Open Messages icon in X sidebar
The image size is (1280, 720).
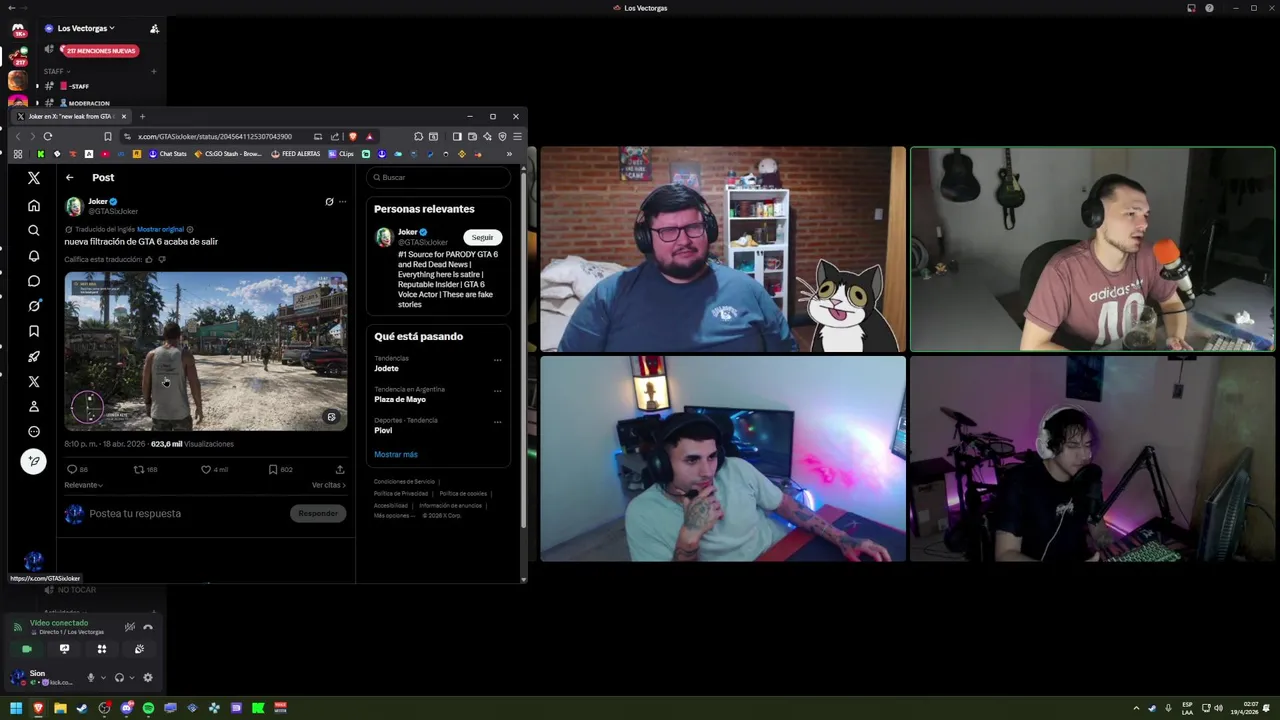point(34,281)
